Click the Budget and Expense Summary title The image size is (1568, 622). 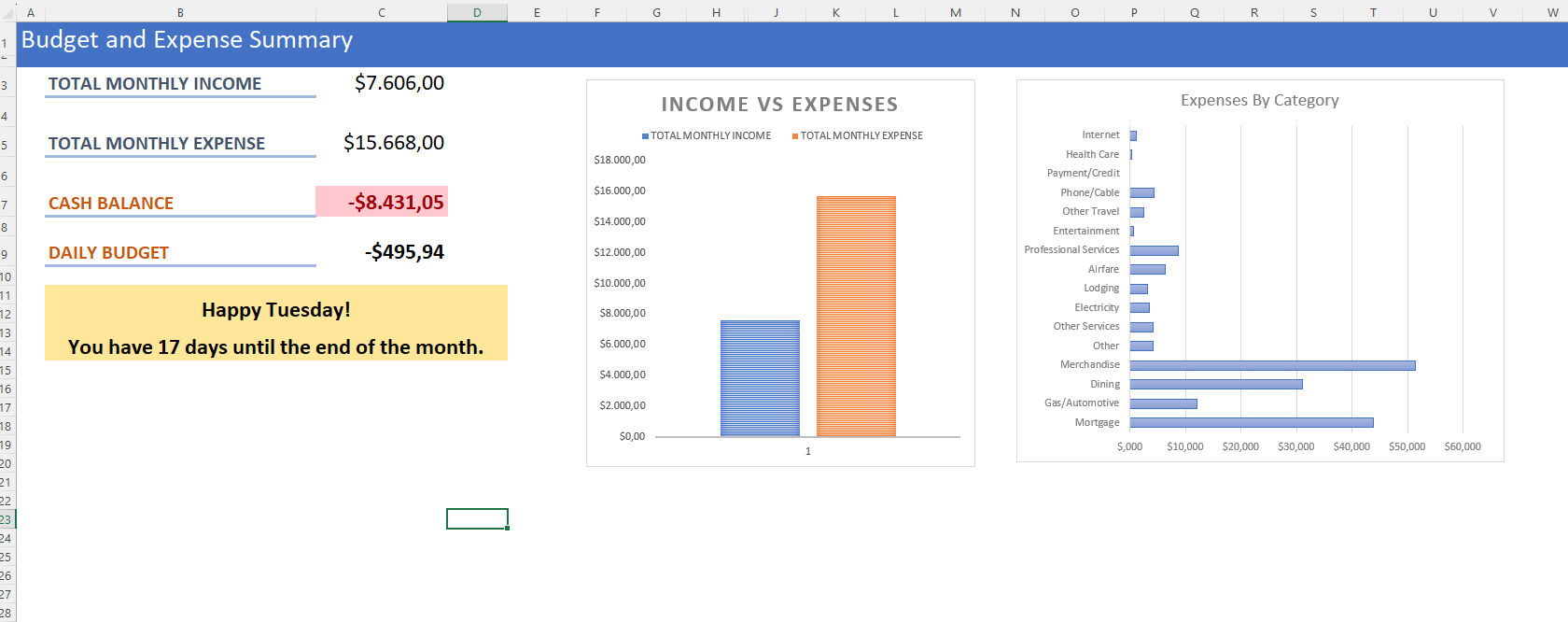(x=187, y=40)
